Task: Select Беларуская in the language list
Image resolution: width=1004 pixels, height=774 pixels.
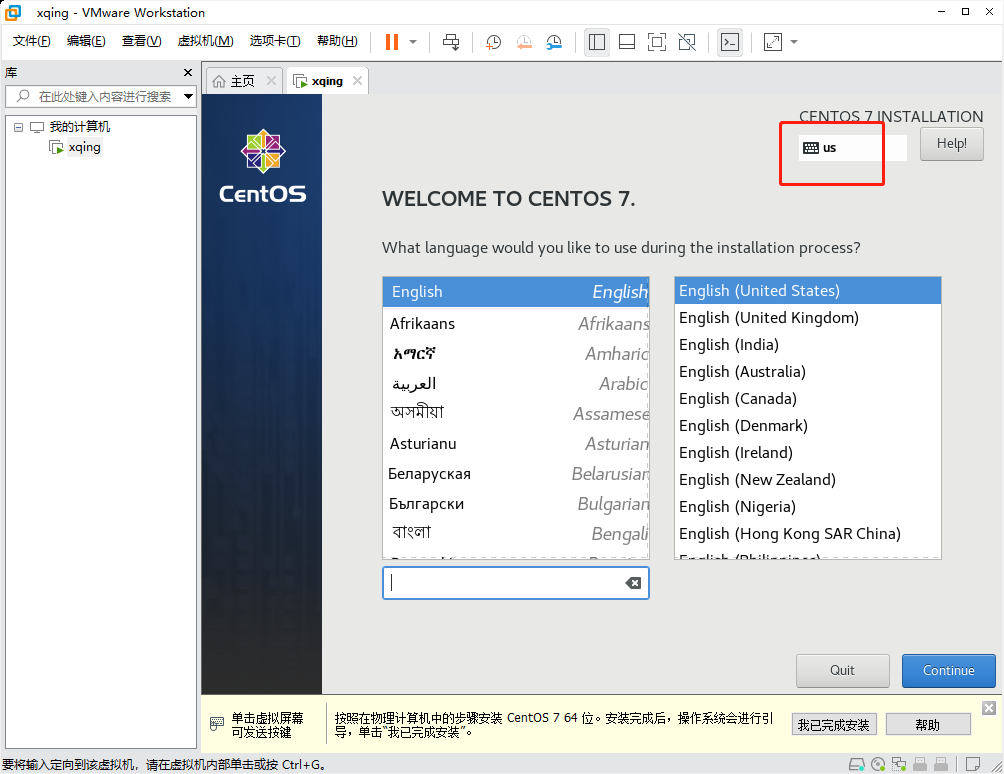Action: [x=515, y=474]
